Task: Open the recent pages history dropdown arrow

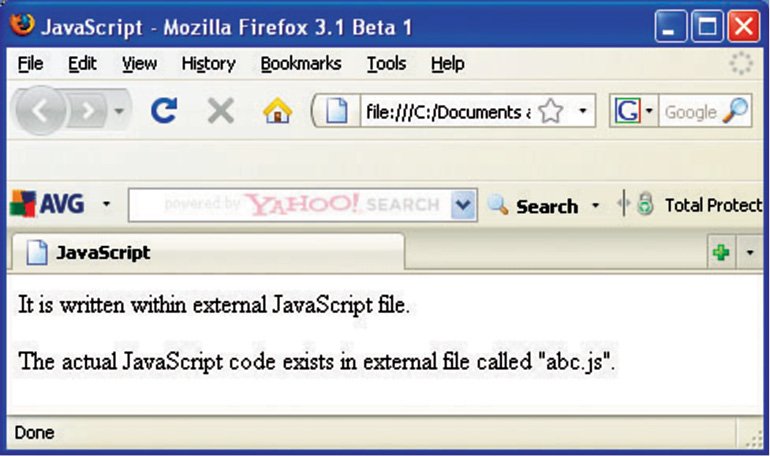Action: 119,111
